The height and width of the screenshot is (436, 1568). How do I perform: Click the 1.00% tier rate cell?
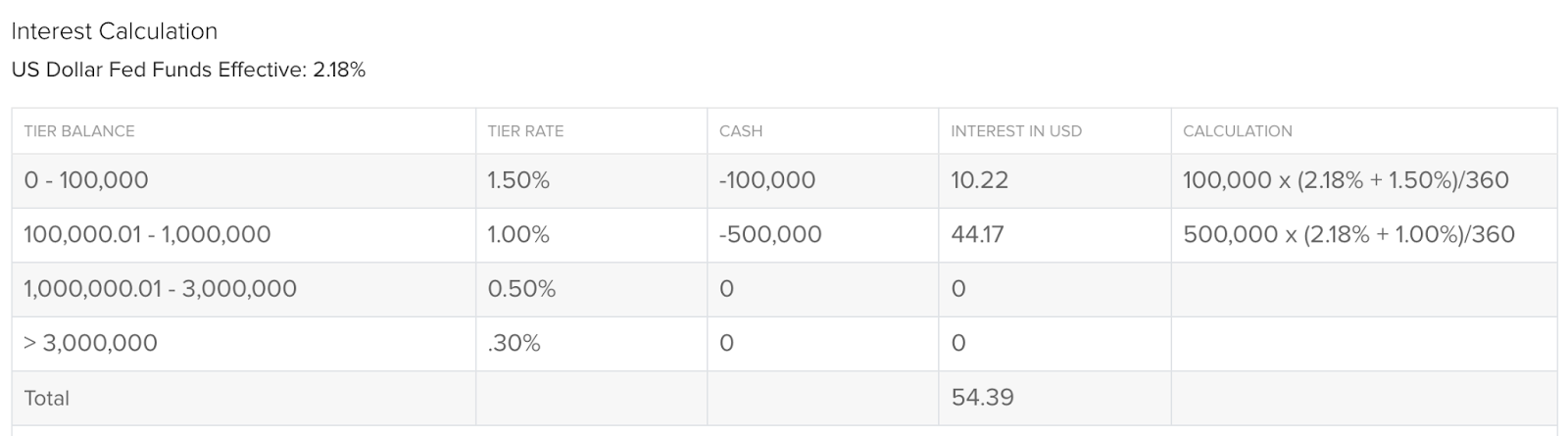tap(518, 235)
